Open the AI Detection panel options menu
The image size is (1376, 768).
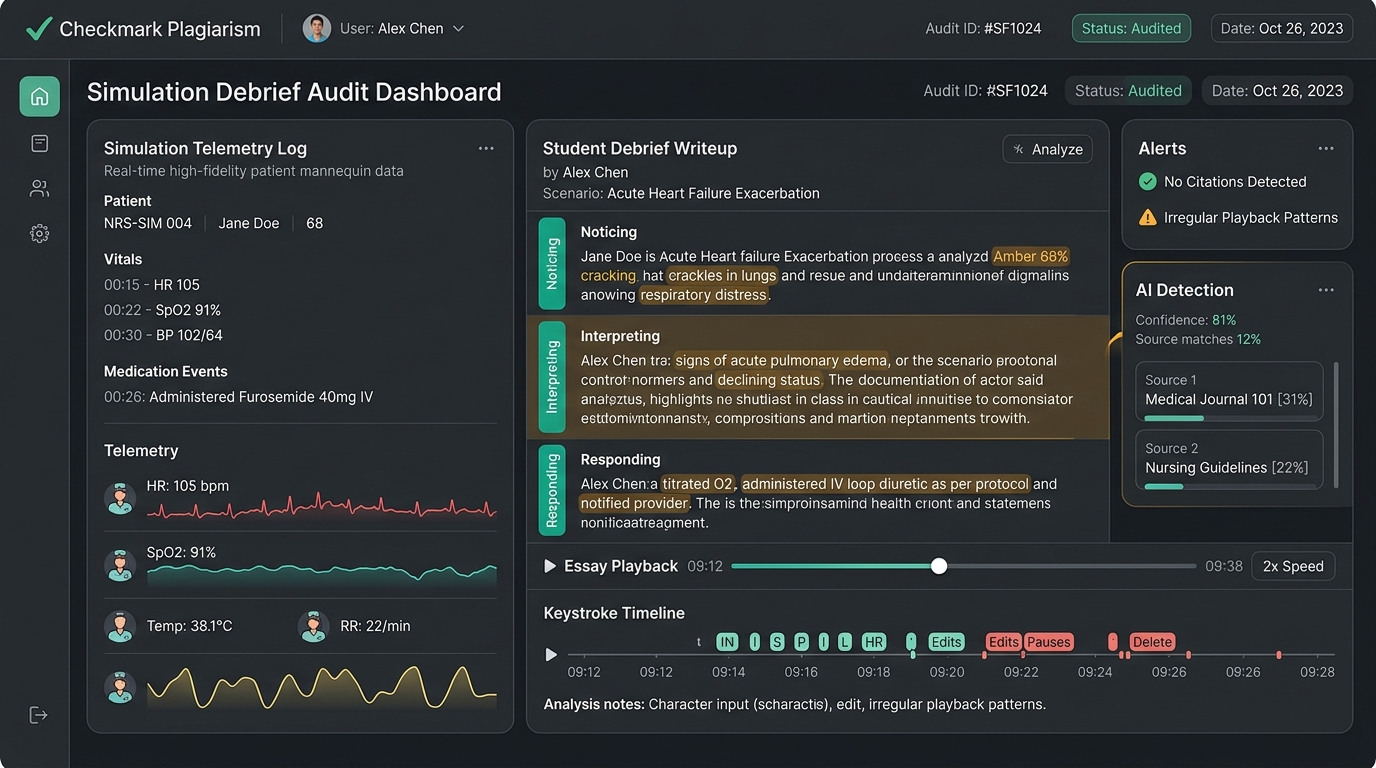point(1326,290)
